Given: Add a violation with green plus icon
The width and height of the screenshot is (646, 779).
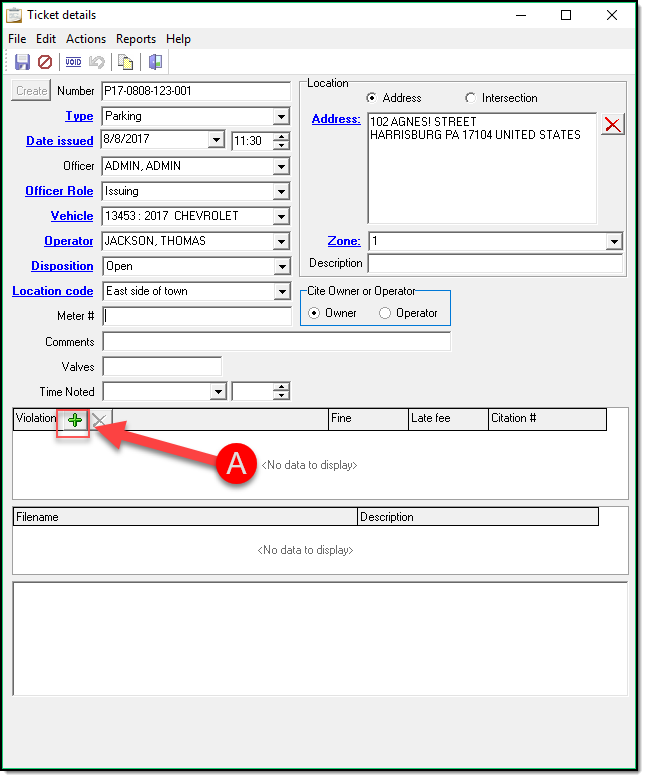Looking at the screenshot, I should (75, 420).
